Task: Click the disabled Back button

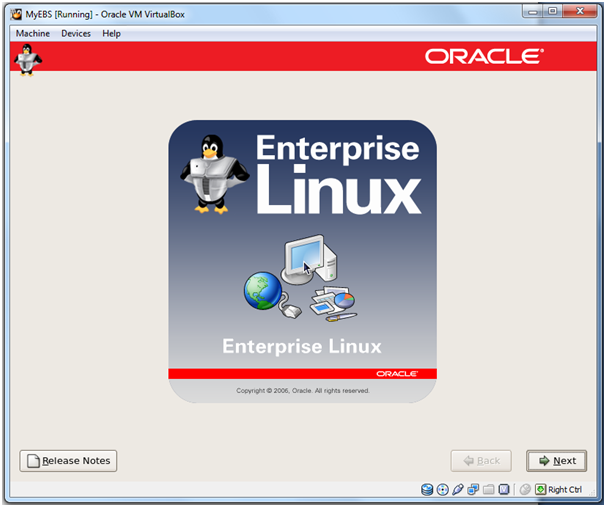Action: pyautogui.click(x=481, y=461)
